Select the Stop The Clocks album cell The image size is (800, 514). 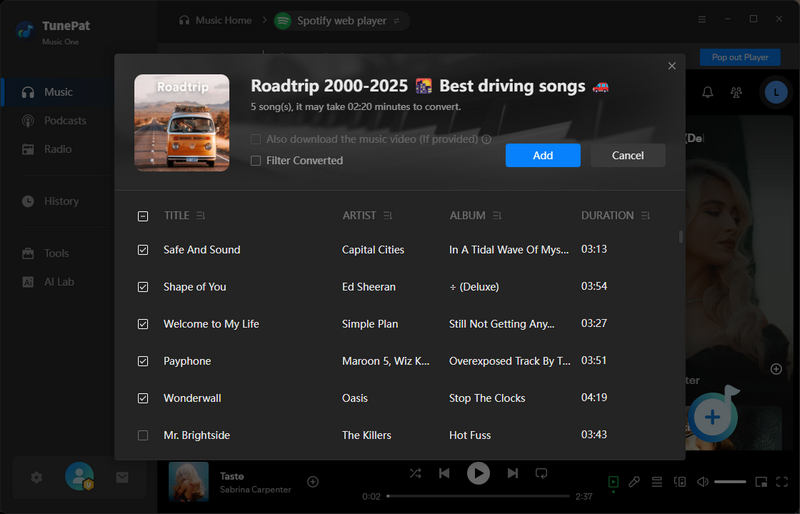click(x=487, y=398)
